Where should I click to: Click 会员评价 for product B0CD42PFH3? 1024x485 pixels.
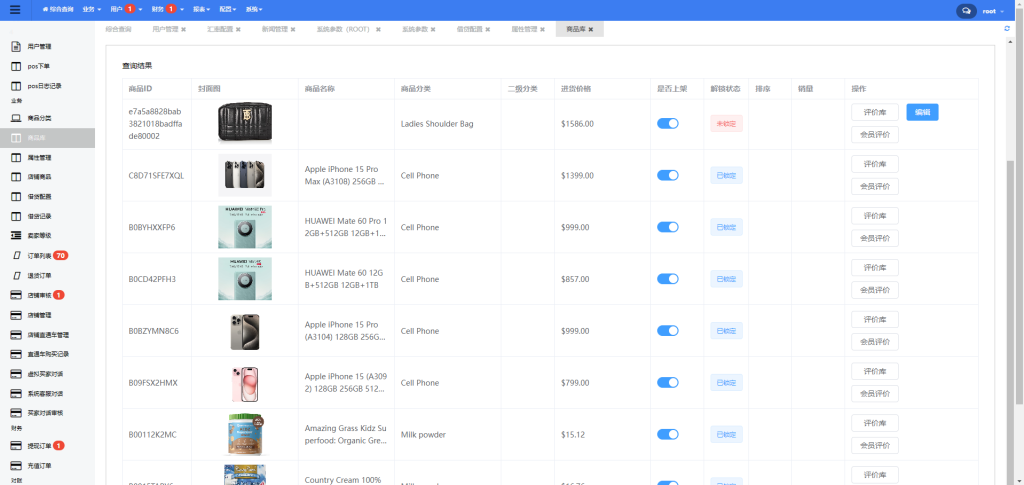pyautogui.click(x=874, y=290)
